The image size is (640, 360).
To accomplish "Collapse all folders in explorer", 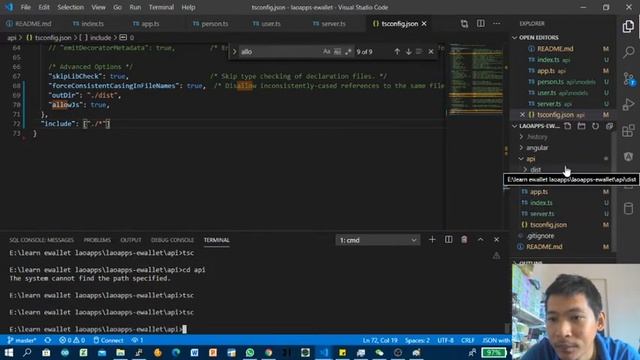I will point(609,126).
